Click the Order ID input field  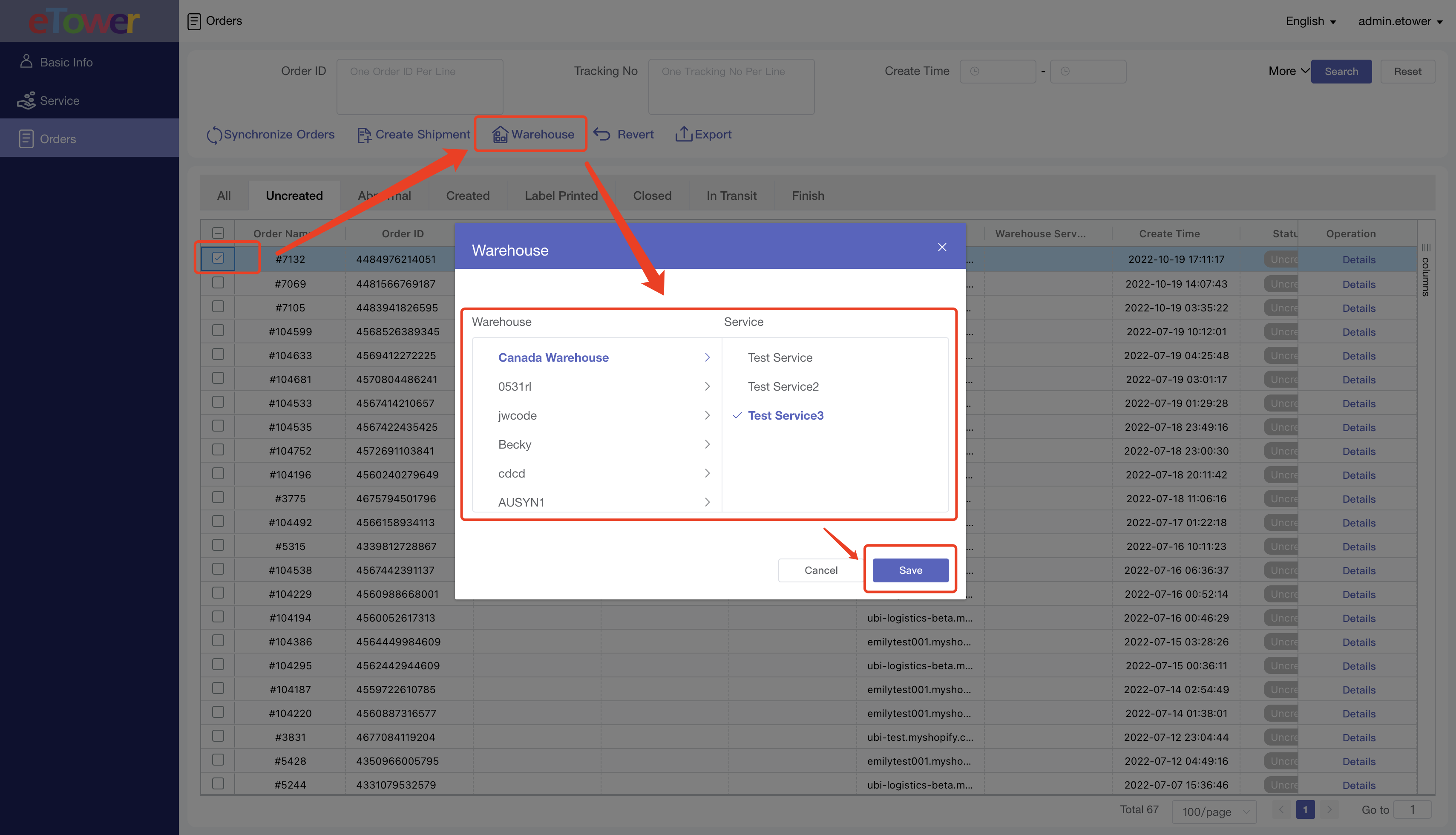[420, 86]
